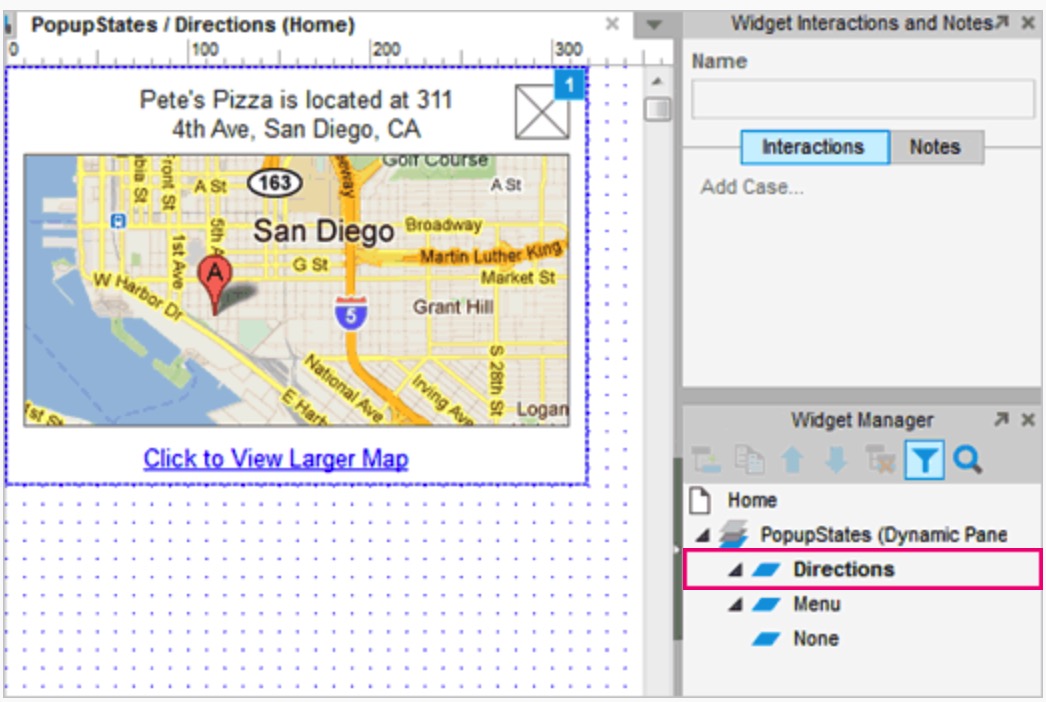Pop out the Widget Manager panel
Image resolution: width=1046 pixels, height=702 pixels.
click(1001, 419)
